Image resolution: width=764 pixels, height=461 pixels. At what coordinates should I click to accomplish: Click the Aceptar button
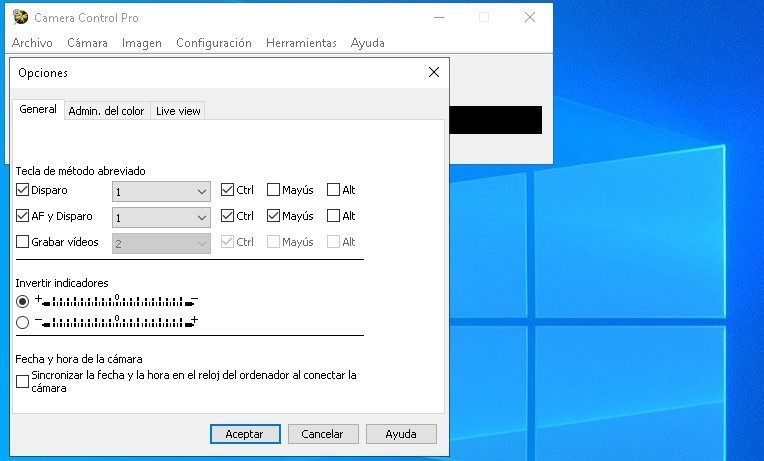(245, 434)
